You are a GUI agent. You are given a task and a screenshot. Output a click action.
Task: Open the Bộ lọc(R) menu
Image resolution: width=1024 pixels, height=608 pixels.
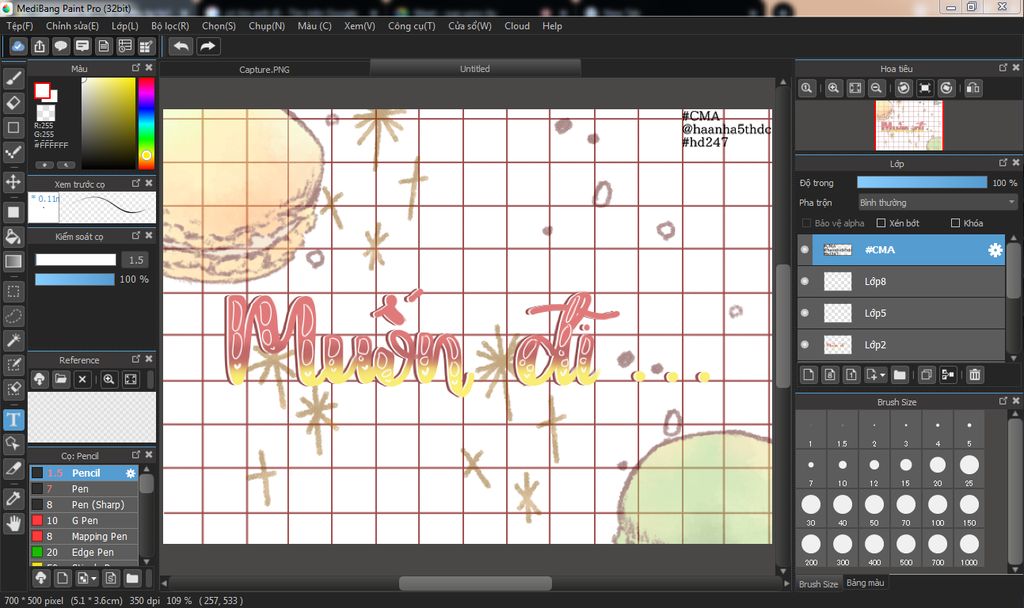[x=170, y=26]
